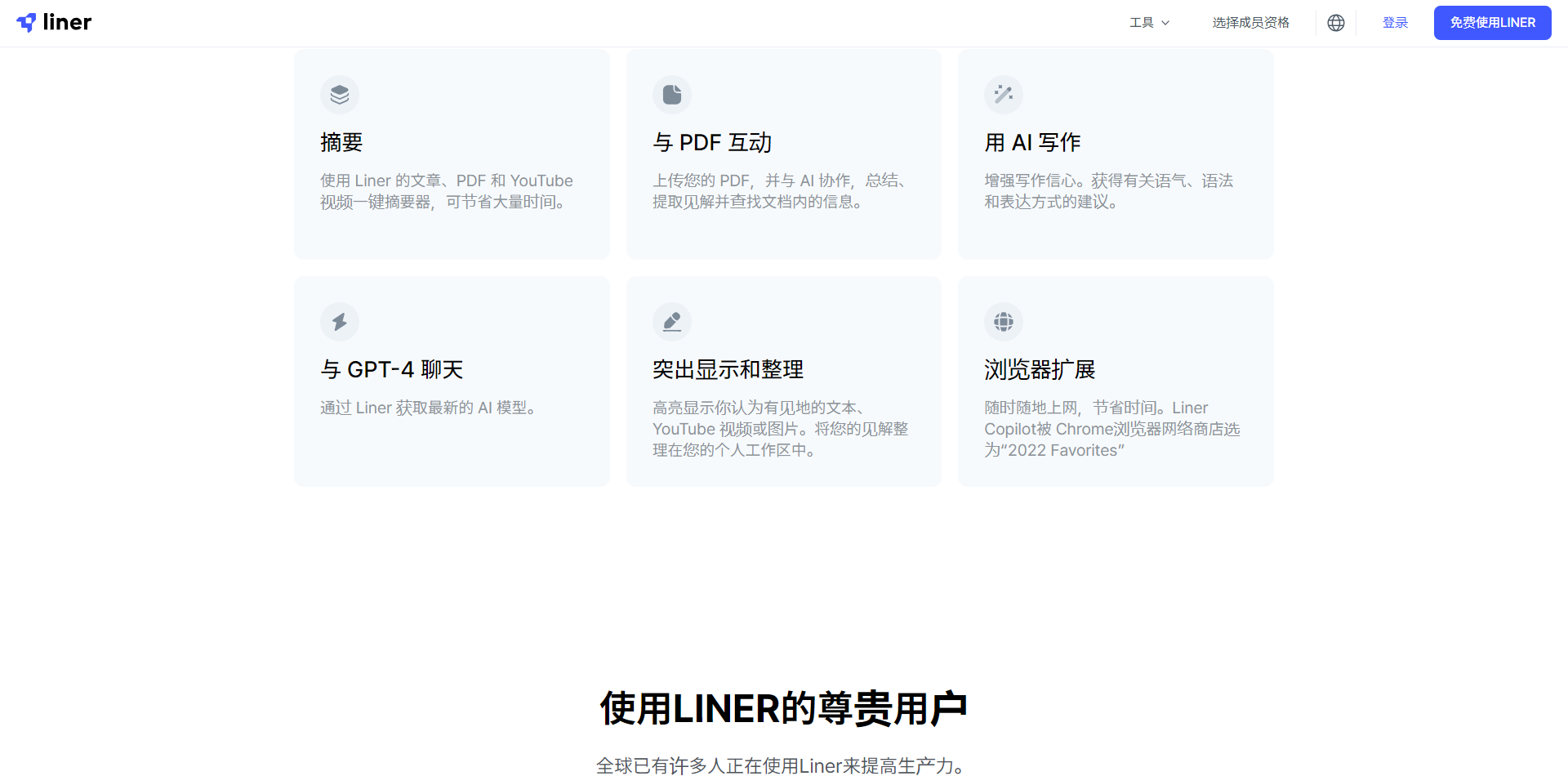Click the stacked layers icon for 摘要

tap(340, 95)
